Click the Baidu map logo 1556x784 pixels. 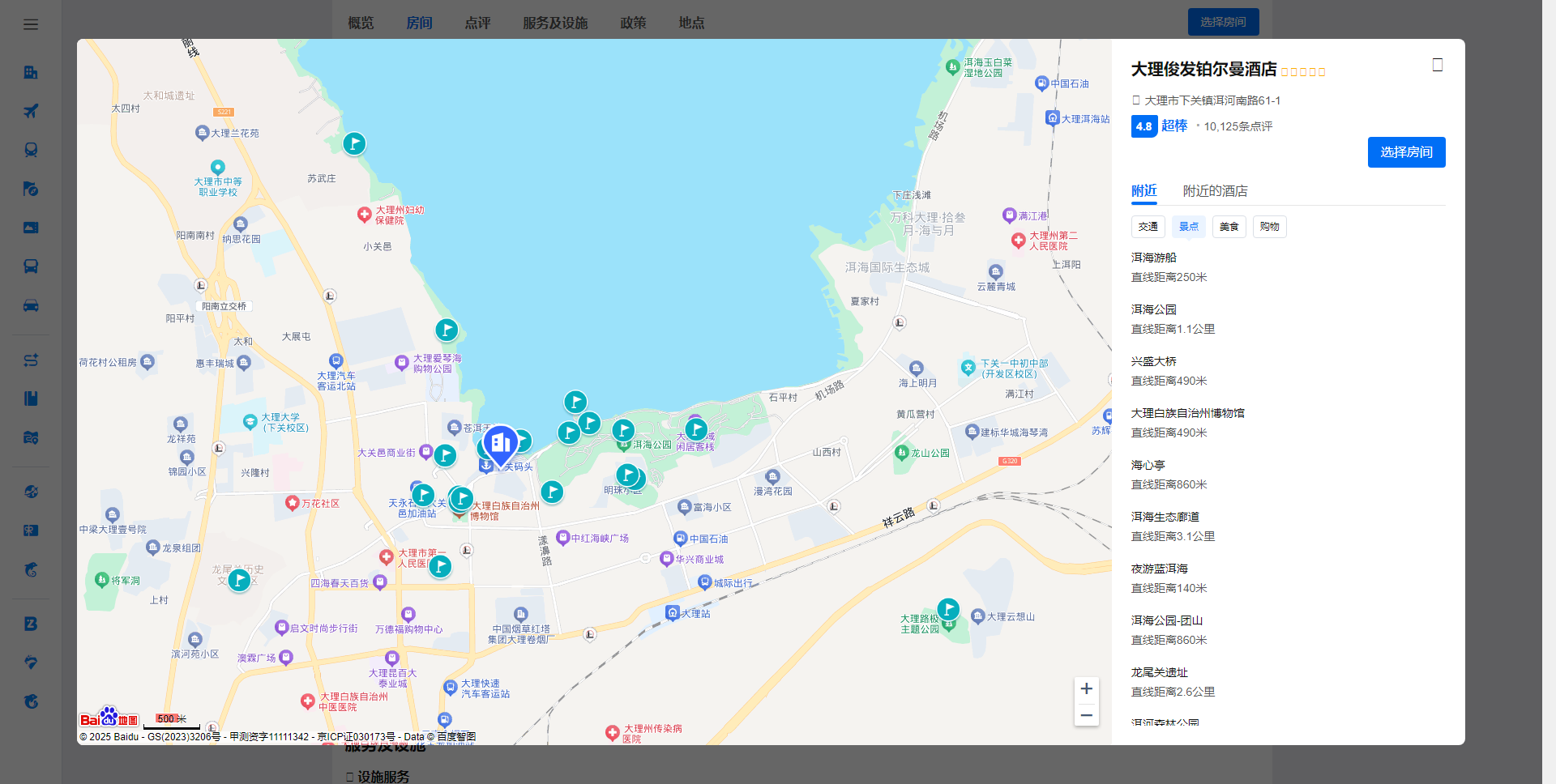(109, 718)
